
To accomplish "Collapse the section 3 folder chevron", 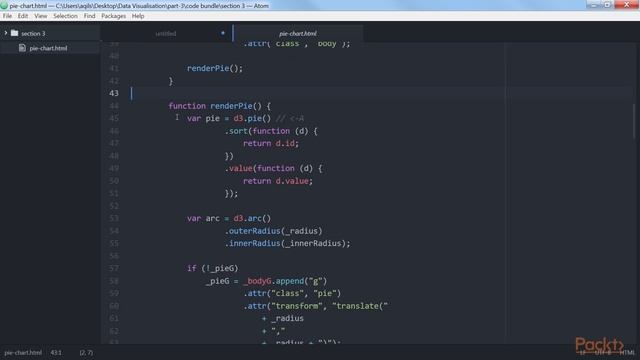I will click(x=6, y=33).
